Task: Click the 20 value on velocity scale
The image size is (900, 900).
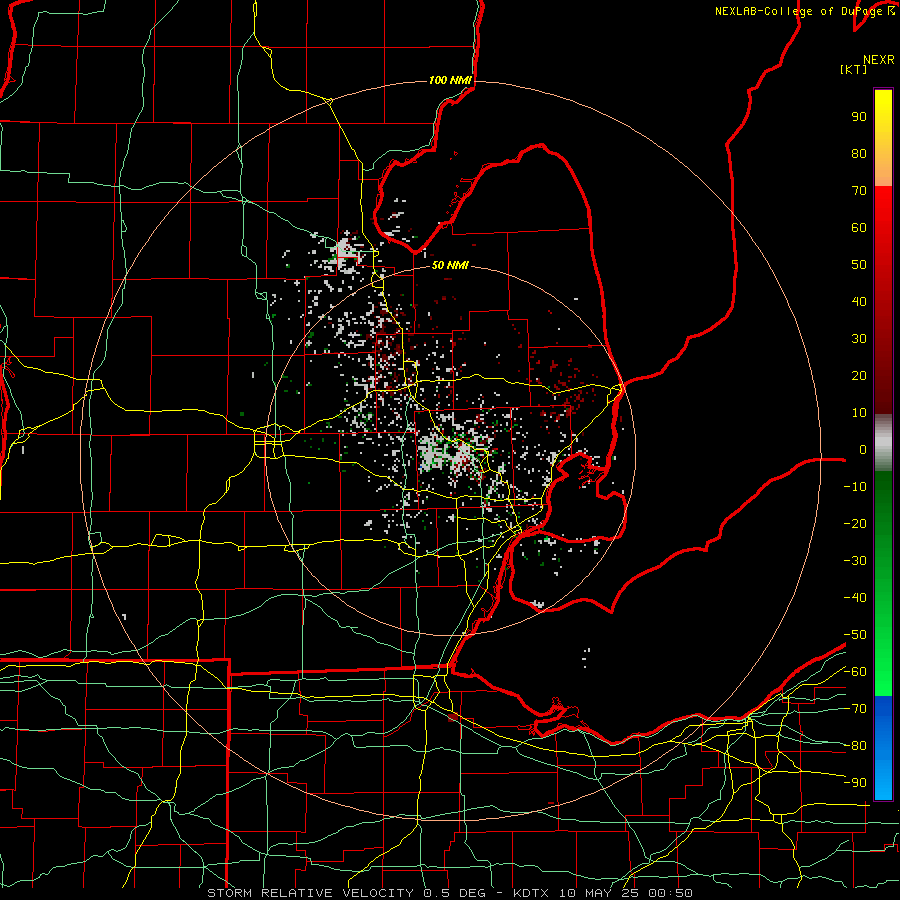Action: [859, 375]
